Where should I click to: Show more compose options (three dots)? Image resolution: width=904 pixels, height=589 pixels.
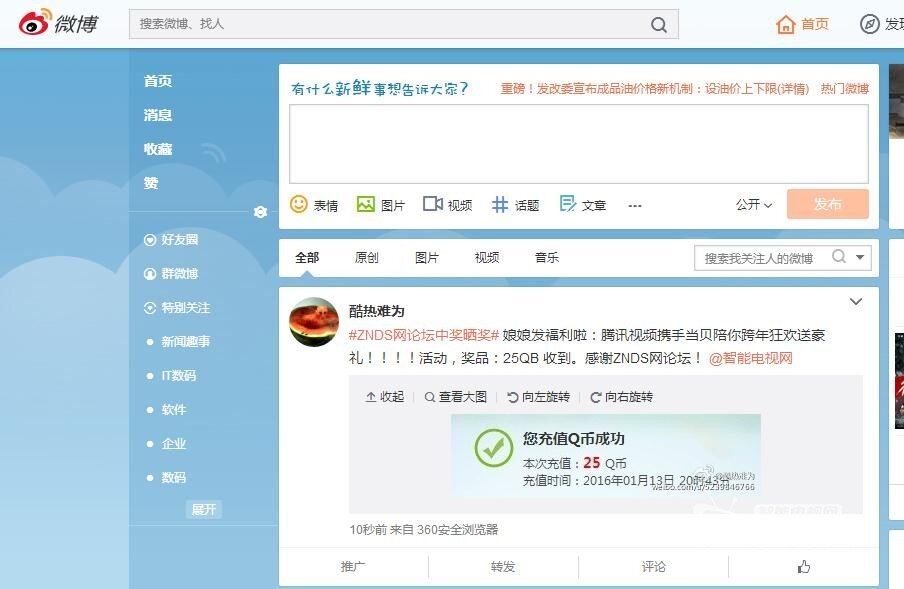click(x=635, y=206)
